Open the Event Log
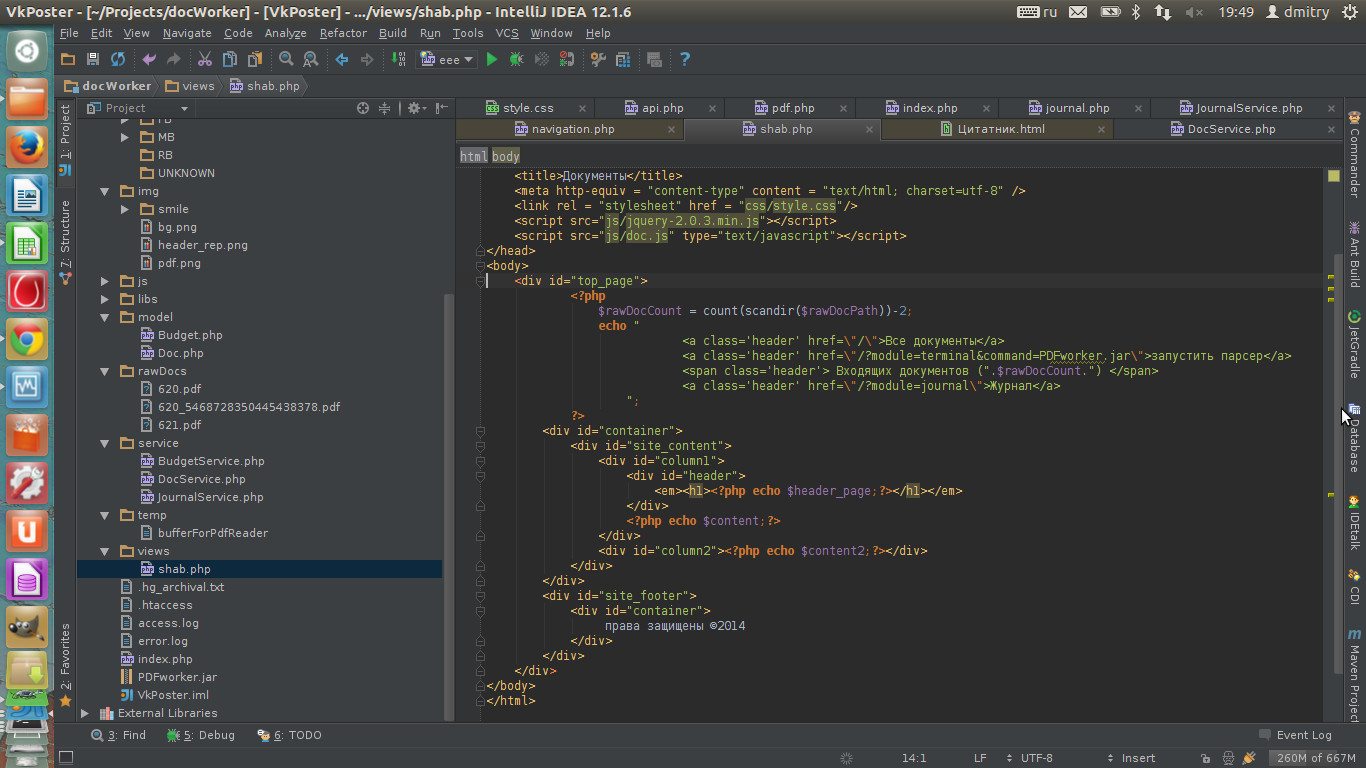1366x768 pixels. click(1295, 735)
